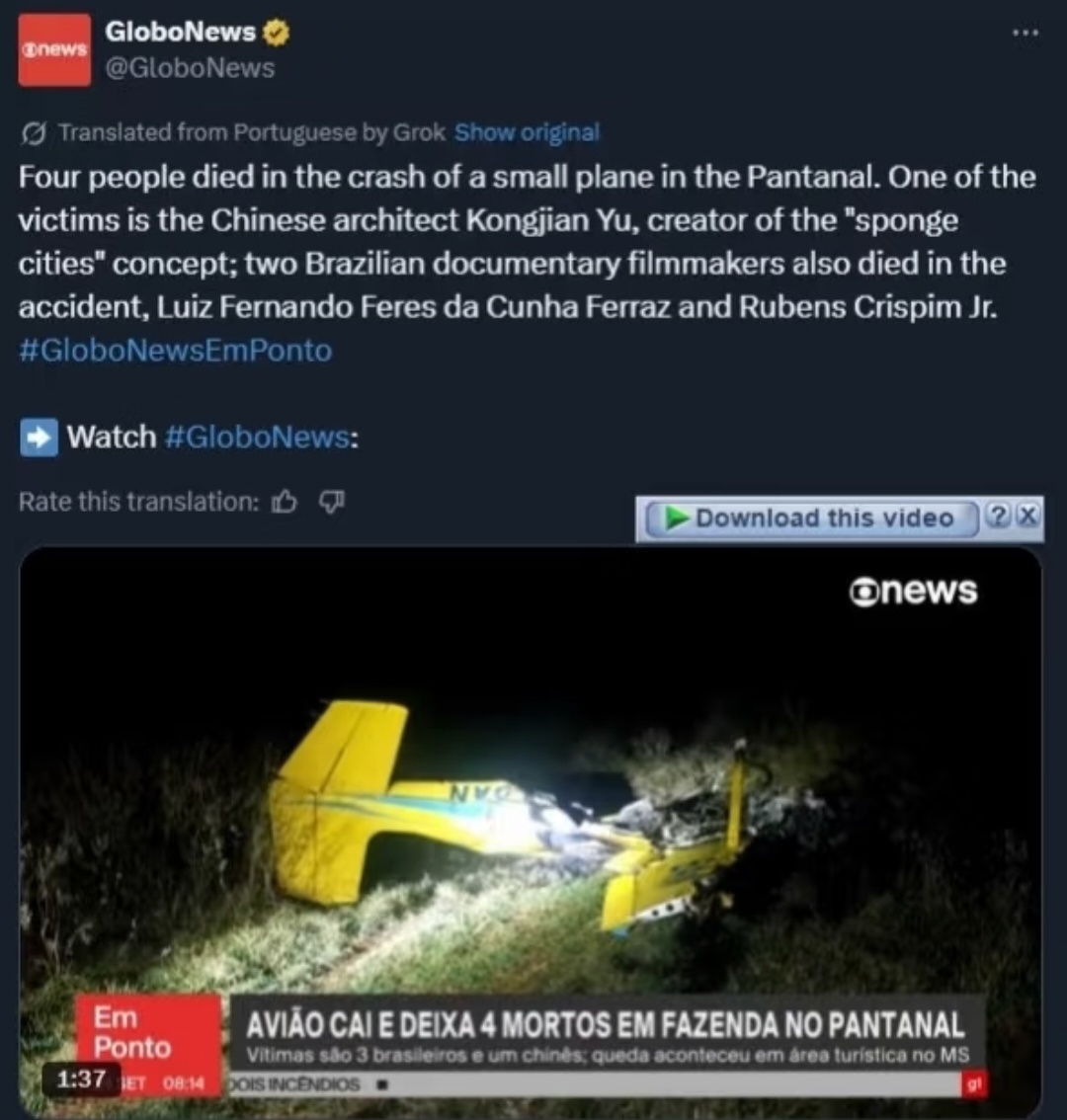Click the Grok translation icon
The image size is (1067, 1120).
tap(34, 133)
